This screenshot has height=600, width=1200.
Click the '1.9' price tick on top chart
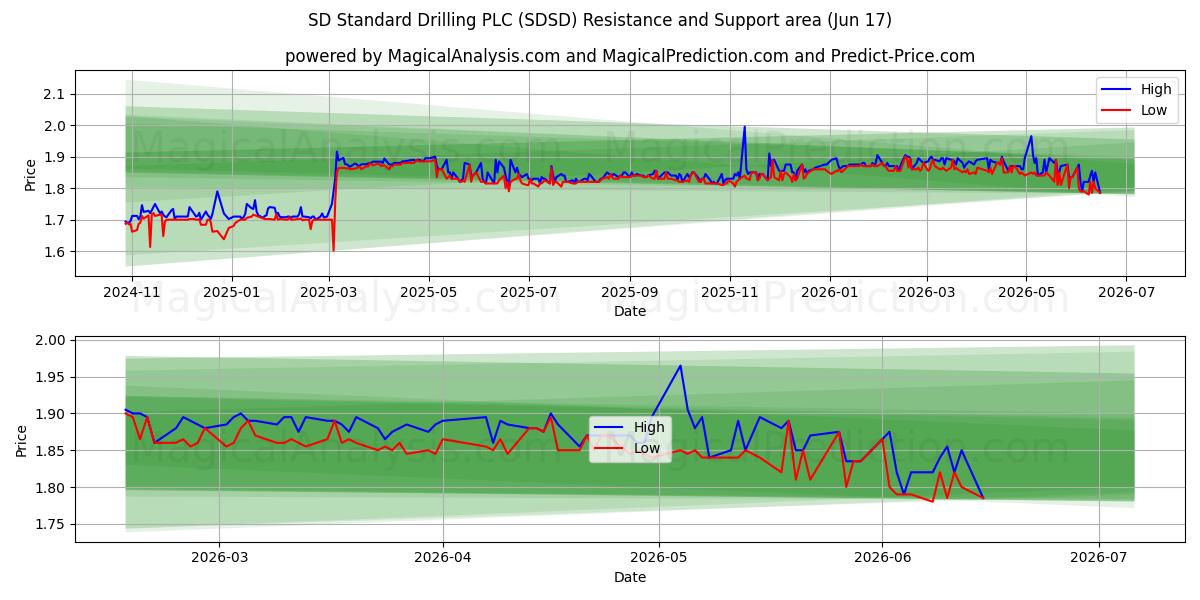[55, 157]
